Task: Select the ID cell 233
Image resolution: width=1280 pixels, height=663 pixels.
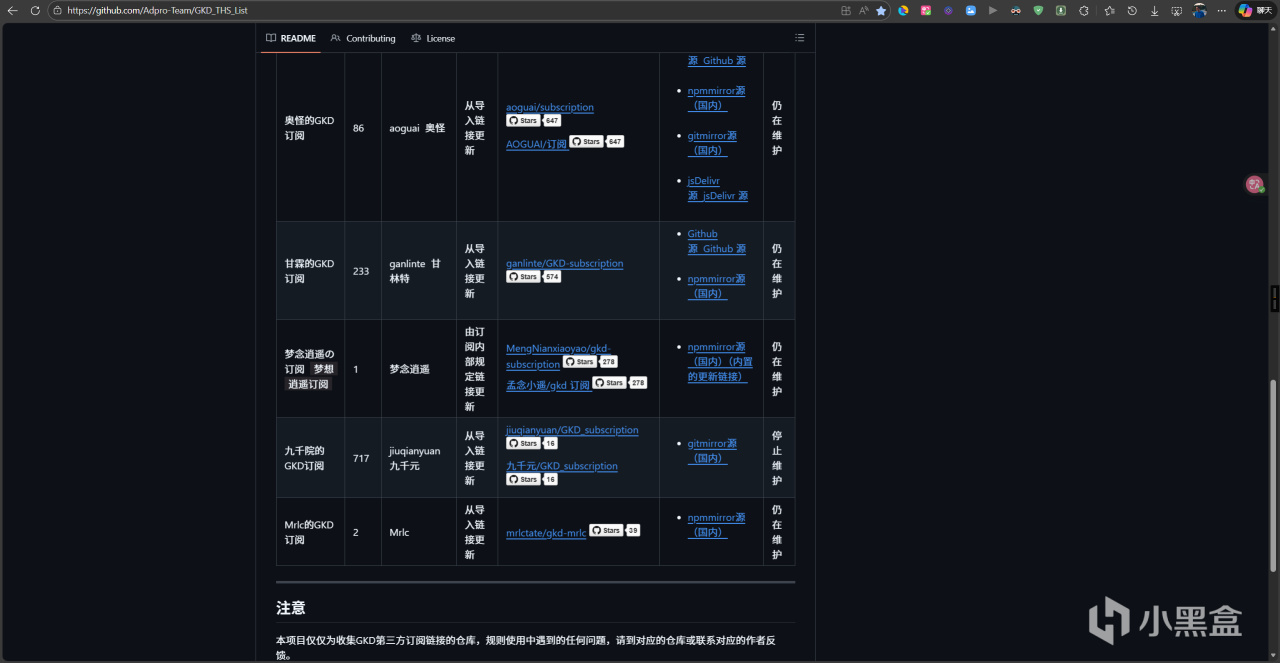Action: click(363, 271)
